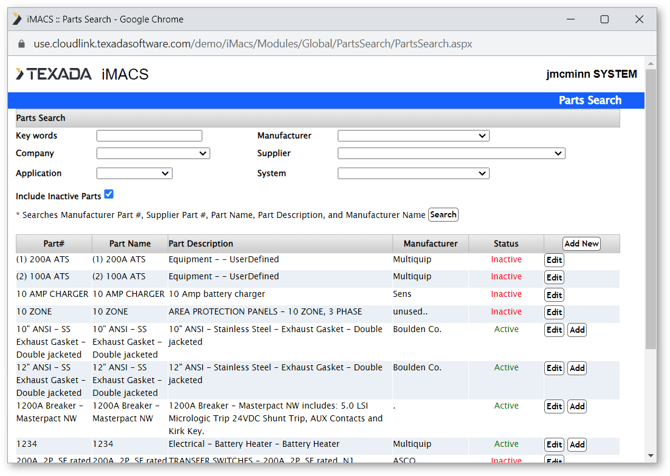Click the Part Name column header
The image size is (670, 476).
click(130, 244)
